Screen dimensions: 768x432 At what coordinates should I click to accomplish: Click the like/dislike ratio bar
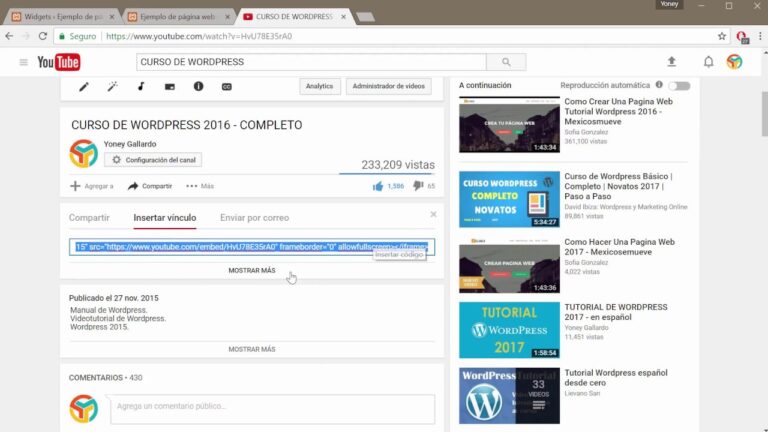(386, 173)
